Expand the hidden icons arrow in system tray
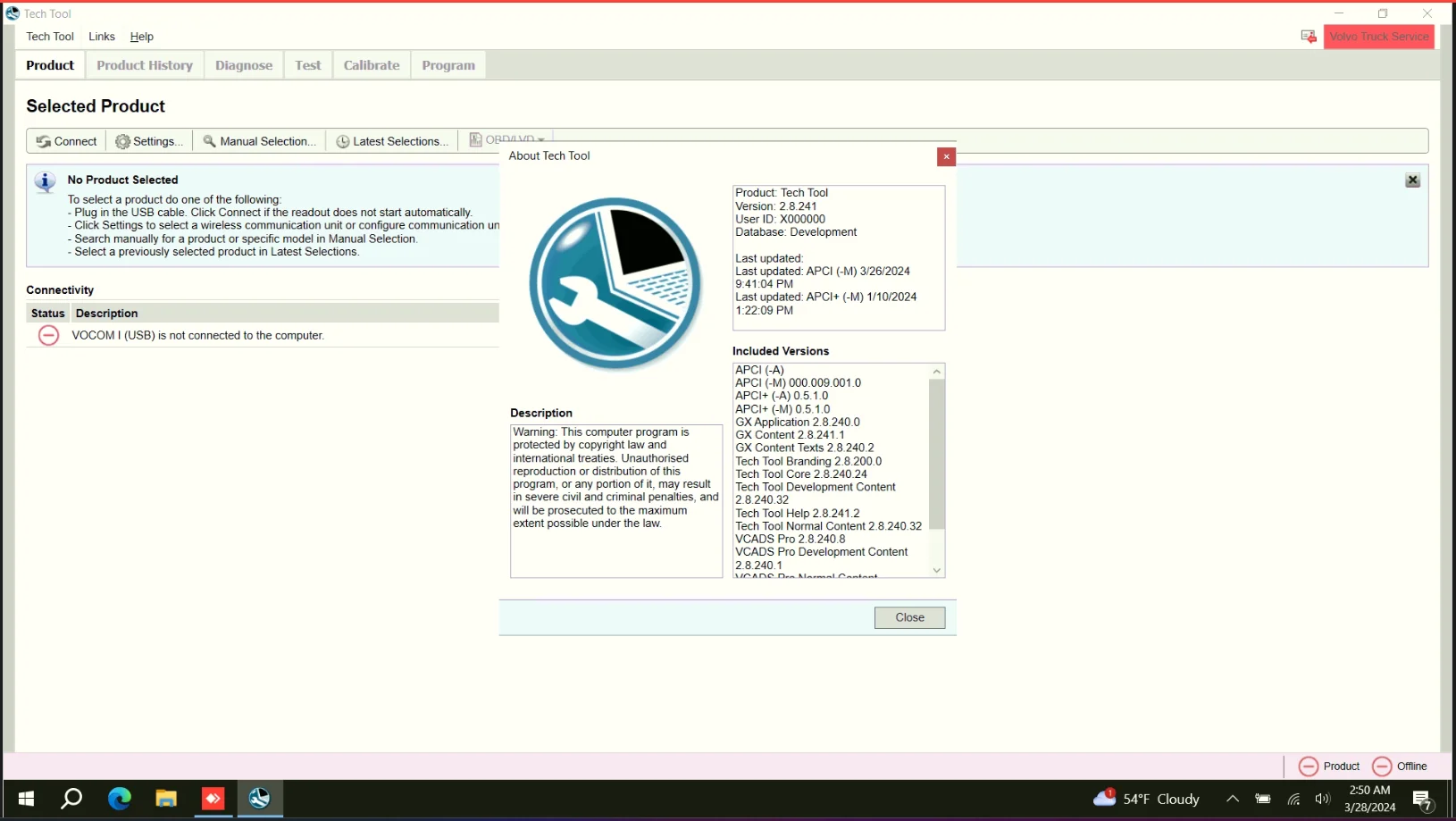Screen dimensions: 1456x821 pyautogui.click(x=1231, y=799)
